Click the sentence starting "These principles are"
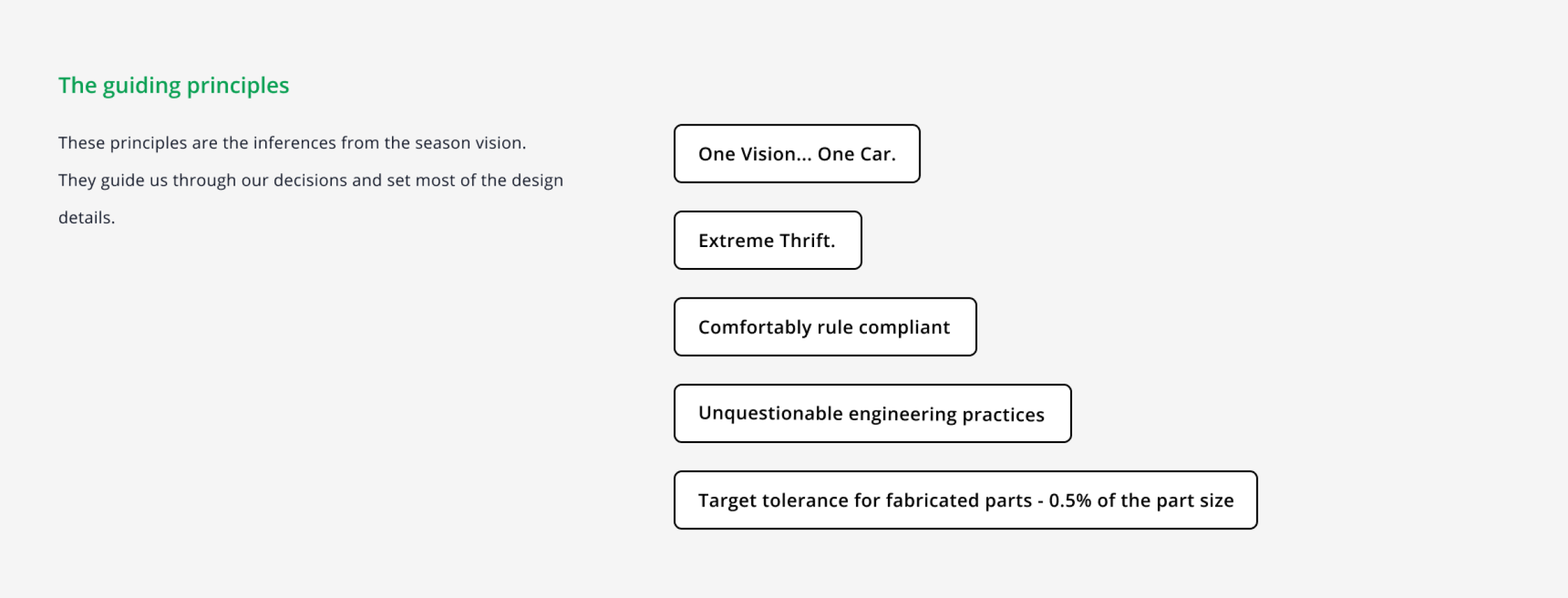1568x598 pixels. tap(291, 143)
